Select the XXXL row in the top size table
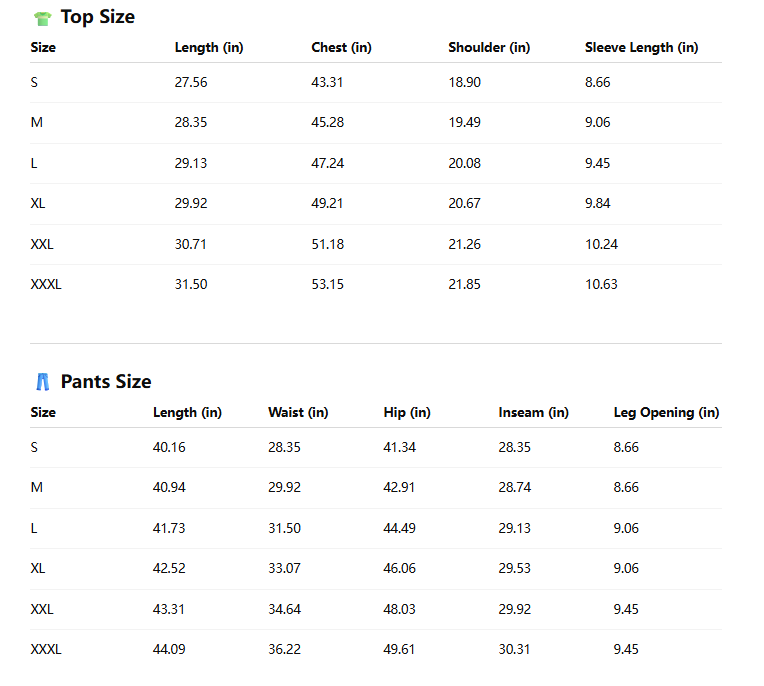This screenshot has width=764, height=686. [x=46, y=284]
